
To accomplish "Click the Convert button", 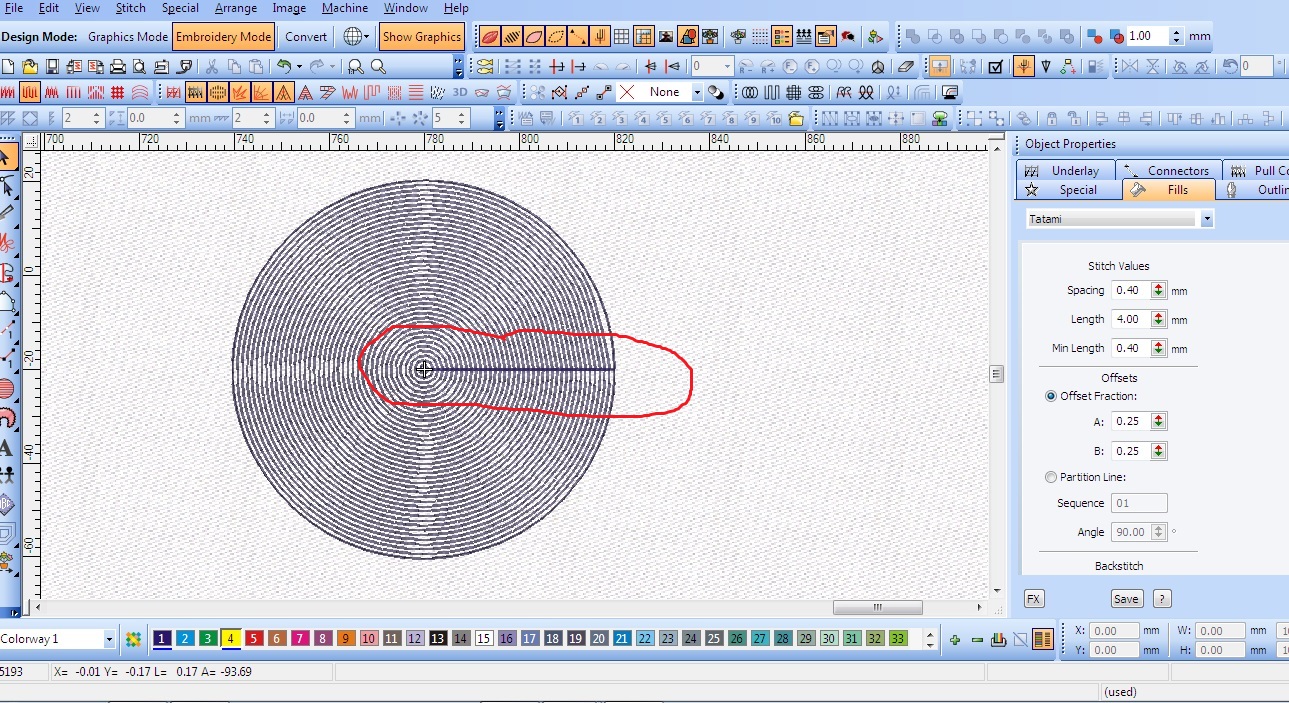I will (305, 37).
